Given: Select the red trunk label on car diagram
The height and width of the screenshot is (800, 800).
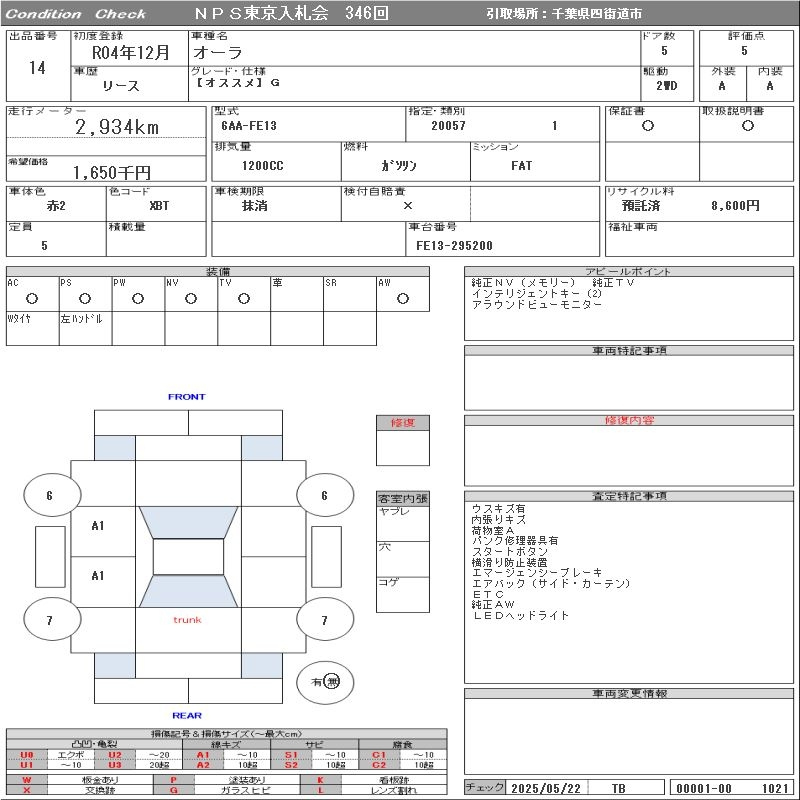Looking at the screenshot, I should pyautogui.click(x=187, y=620).
